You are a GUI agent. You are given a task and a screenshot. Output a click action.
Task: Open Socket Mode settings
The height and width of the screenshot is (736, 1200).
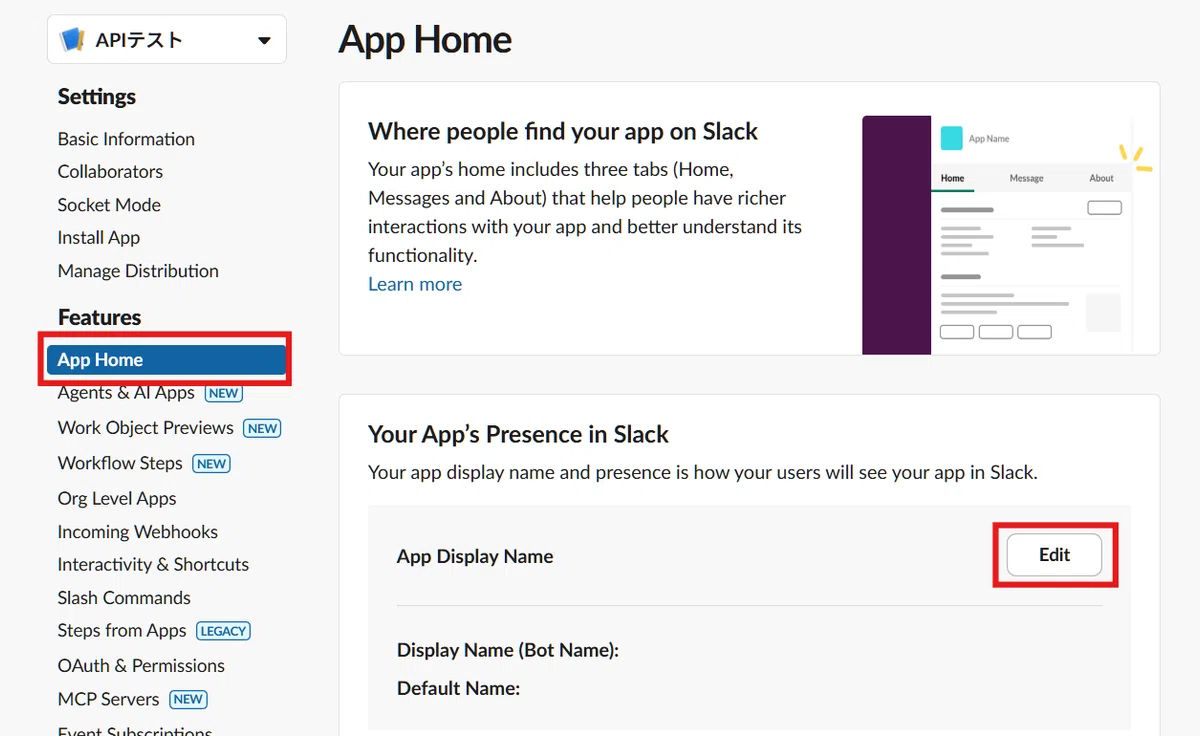[109, 205]
